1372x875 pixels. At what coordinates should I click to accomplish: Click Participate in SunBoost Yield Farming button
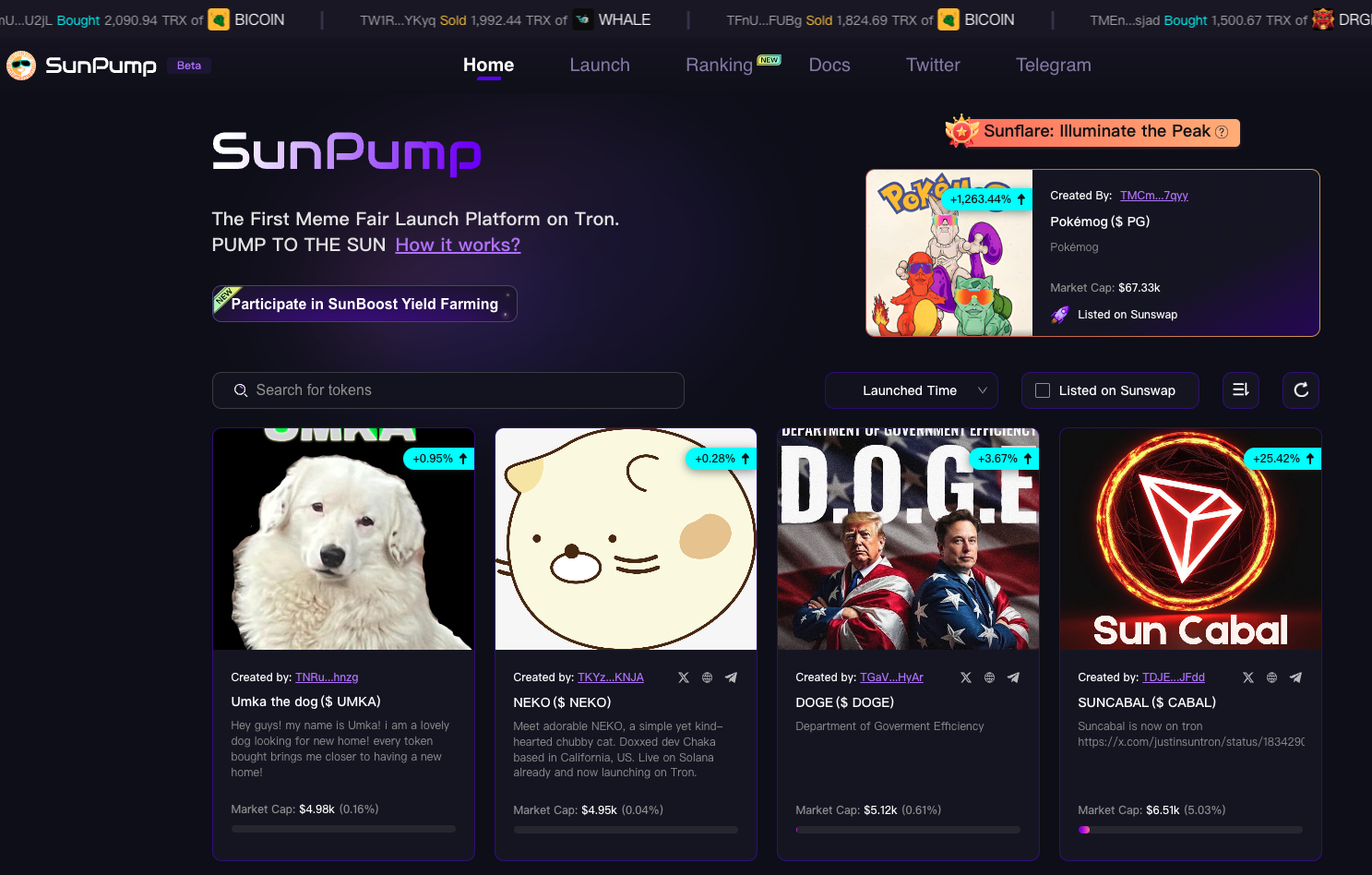tap(364, 304)
